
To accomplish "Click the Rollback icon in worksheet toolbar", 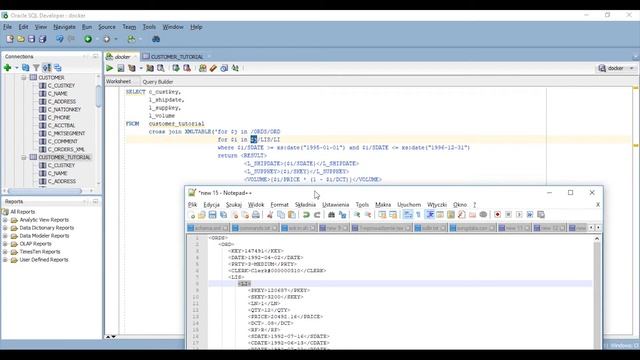I will pyautogui.click(x=187, y=68).
